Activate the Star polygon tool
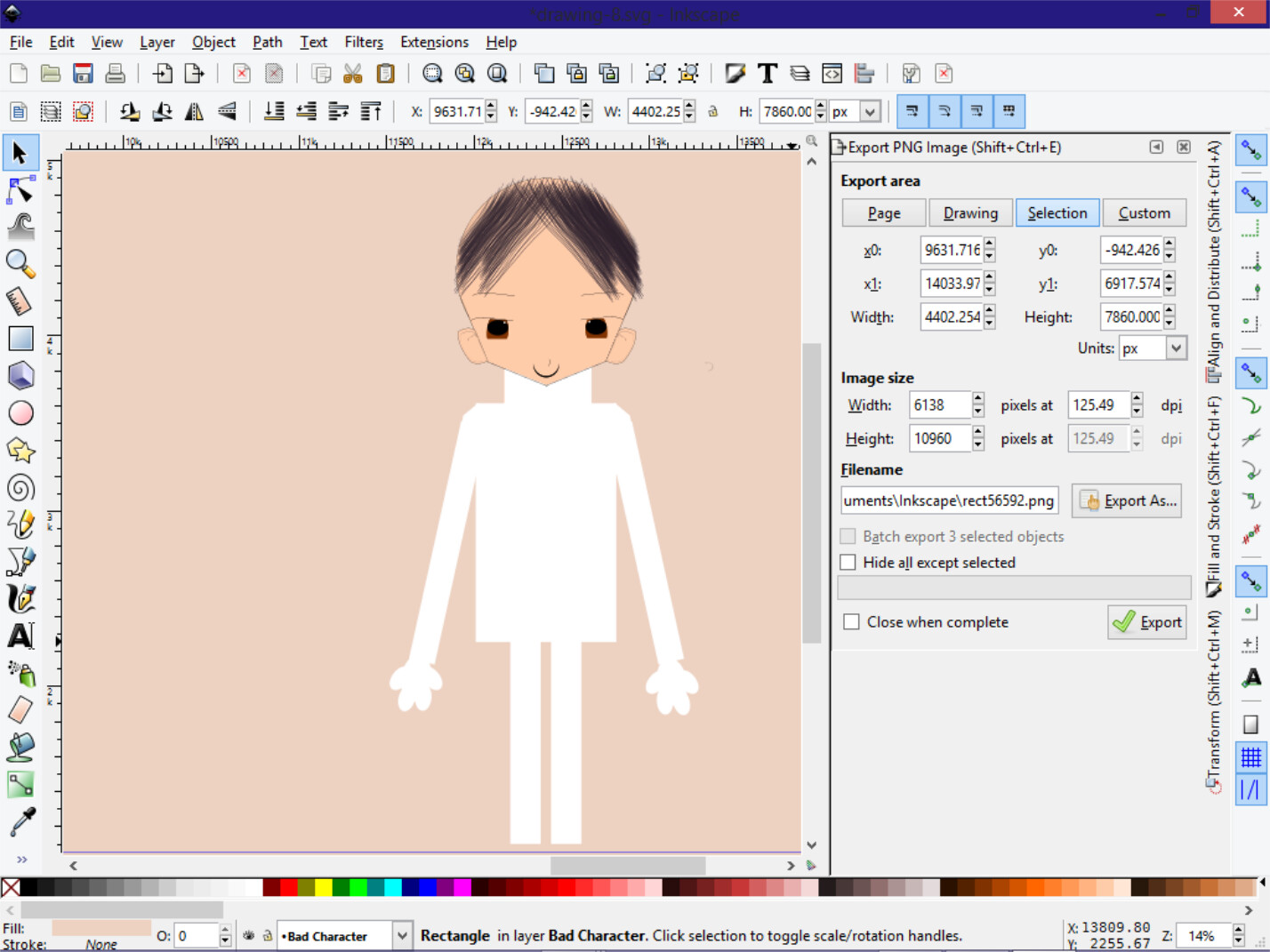The image size is (1270, 952). [20, 451]
